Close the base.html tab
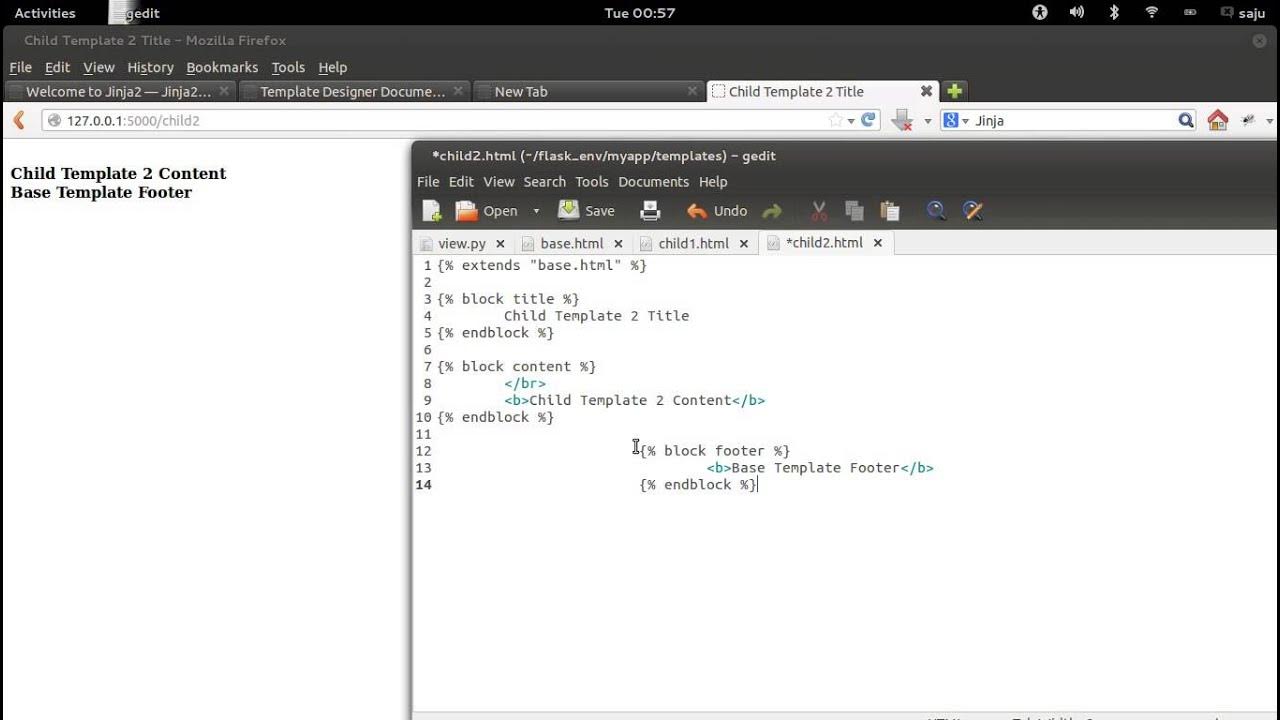Image resolution: width=1280 pixels, height=720 pixels. tap(618, 243)
